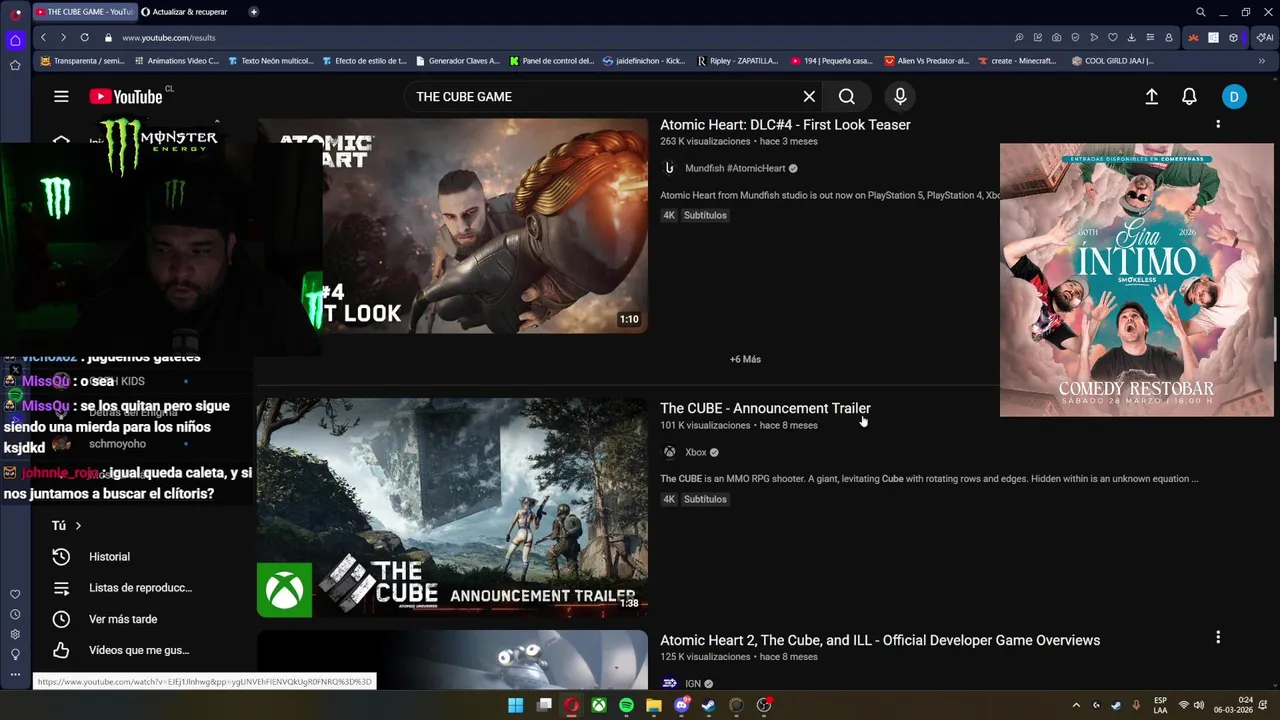Open File Explorer from the taskbar
Viewport: 1280px width, 720px height.
point(654,705)
